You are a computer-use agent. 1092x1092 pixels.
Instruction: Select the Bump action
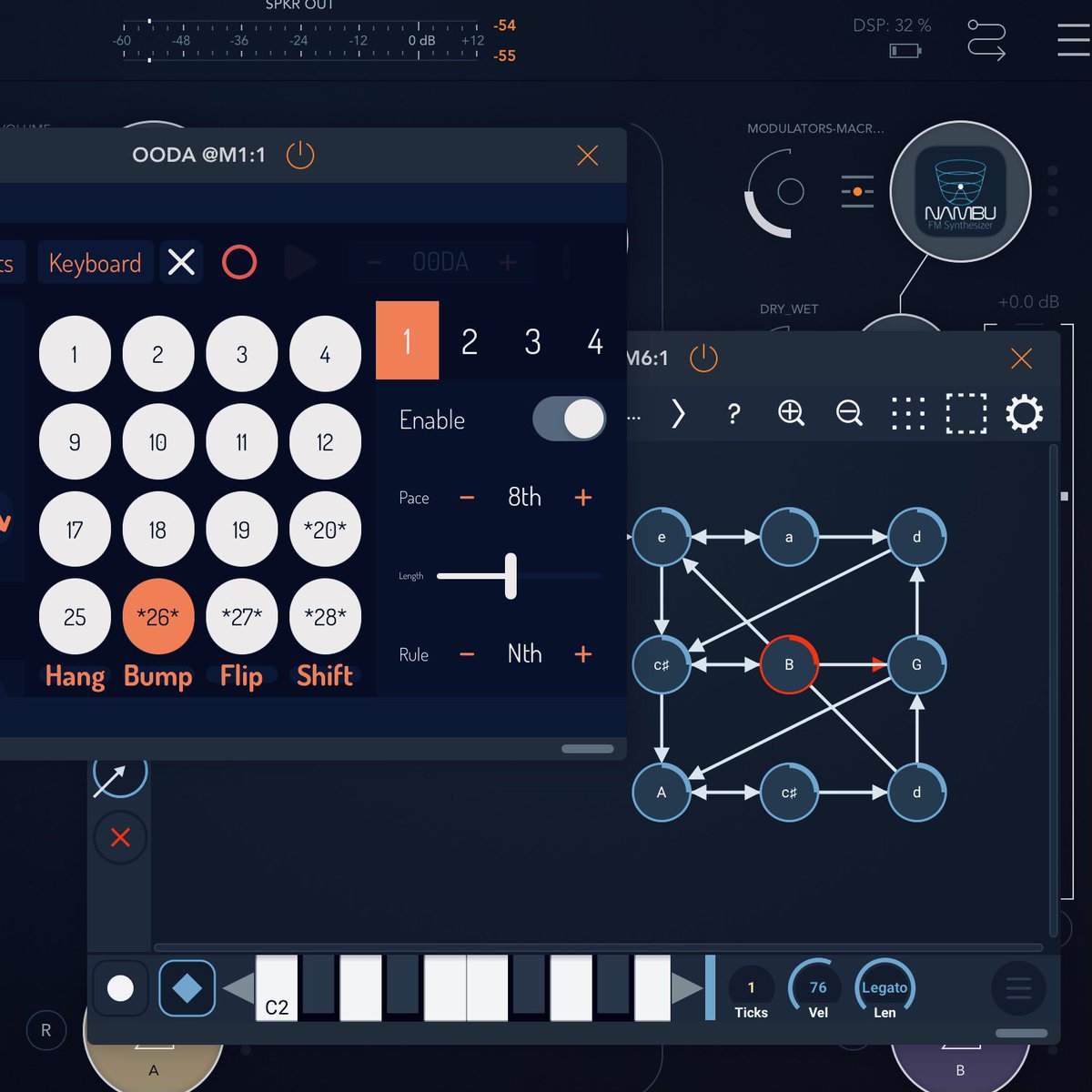[158, 676]
